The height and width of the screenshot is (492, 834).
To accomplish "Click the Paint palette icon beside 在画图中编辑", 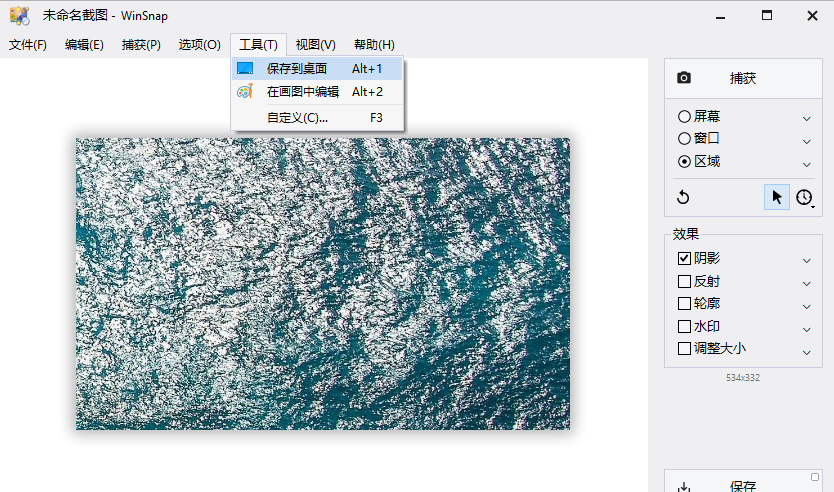I will 245,91.
